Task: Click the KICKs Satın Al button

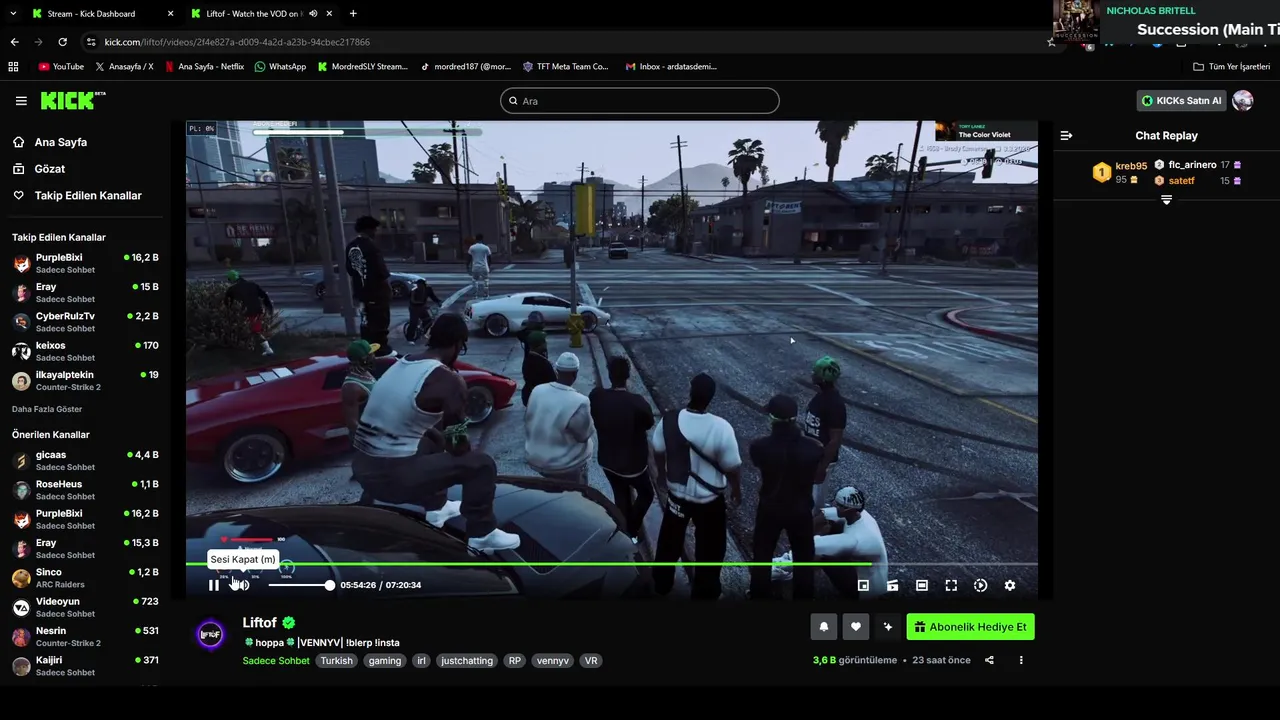Action: (x=1181, y=101)
